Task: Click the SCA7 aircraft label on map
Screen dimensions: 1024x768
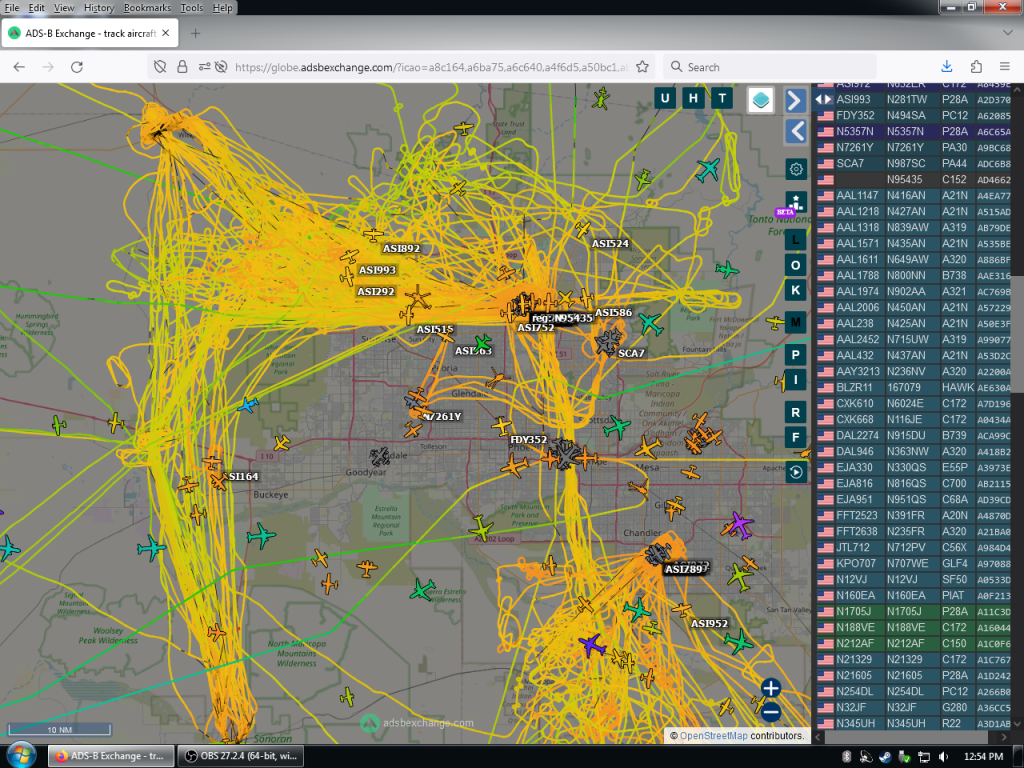Action: (631, 353)
